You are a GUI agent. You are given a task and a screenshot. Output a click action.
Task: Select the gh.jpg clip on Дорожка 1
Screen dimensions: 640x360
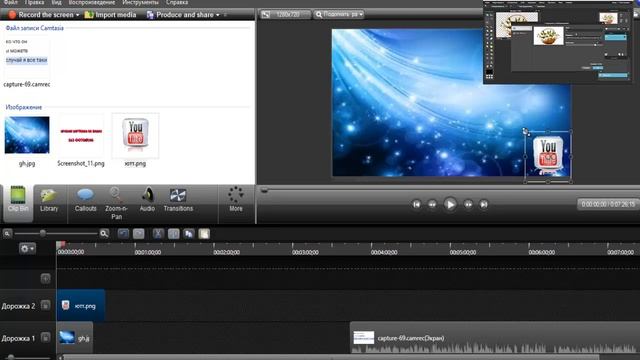tap(75, 338)
